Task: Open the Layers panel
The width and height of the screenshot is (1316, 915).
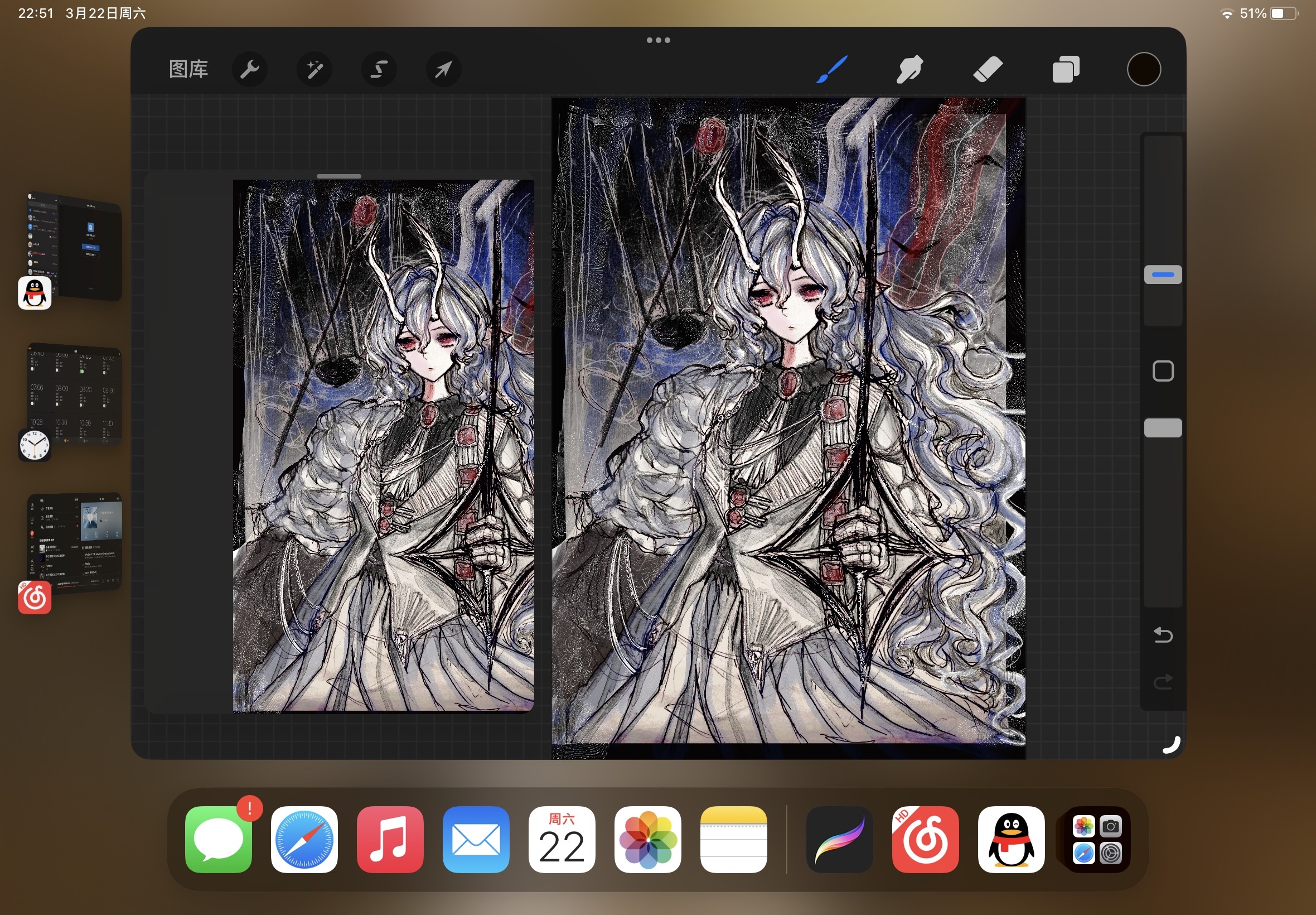Action: click(1066, 70)
